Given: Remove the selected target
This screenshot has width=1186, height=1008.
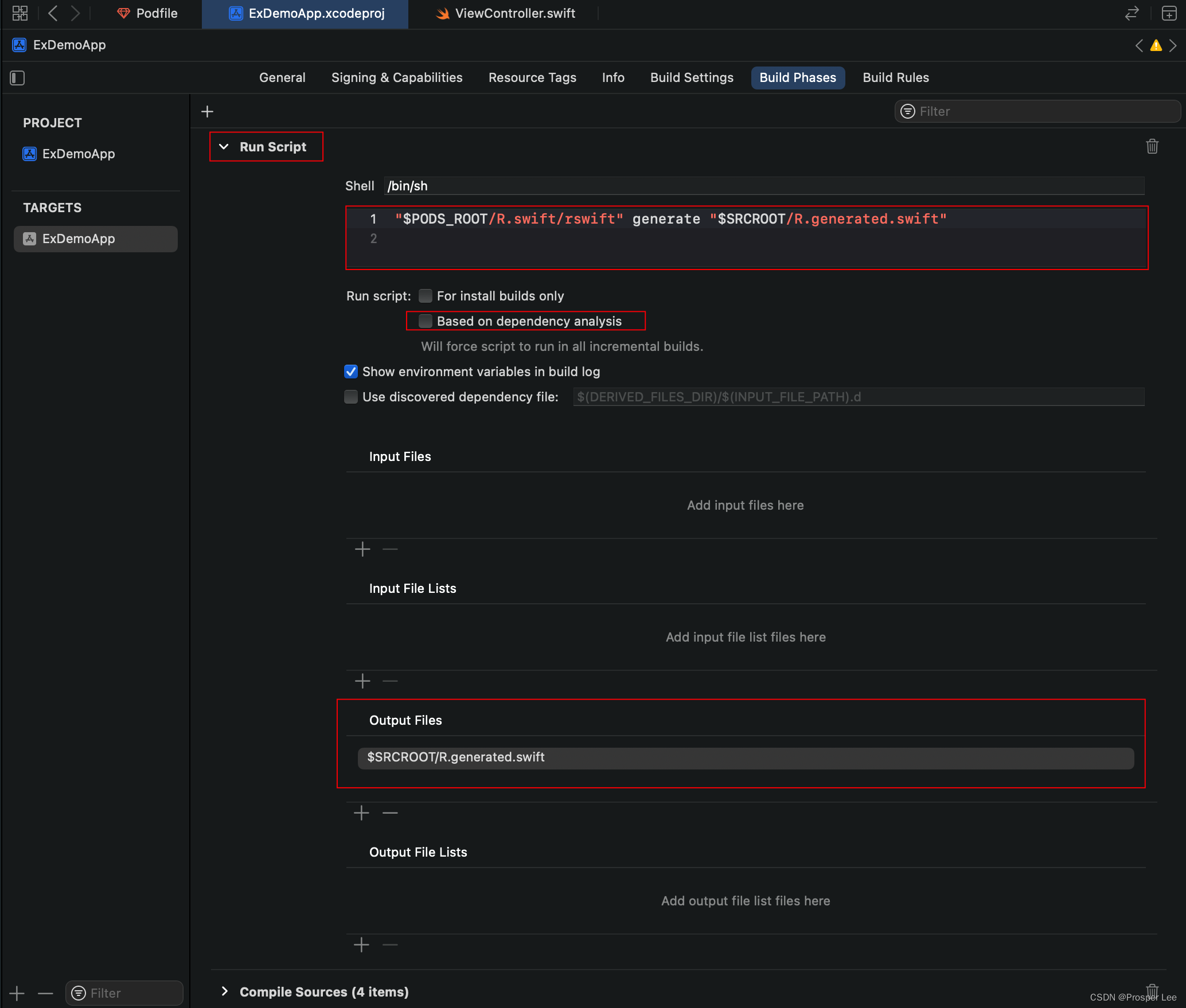Looking at the screenshot, I should [45, 993].
